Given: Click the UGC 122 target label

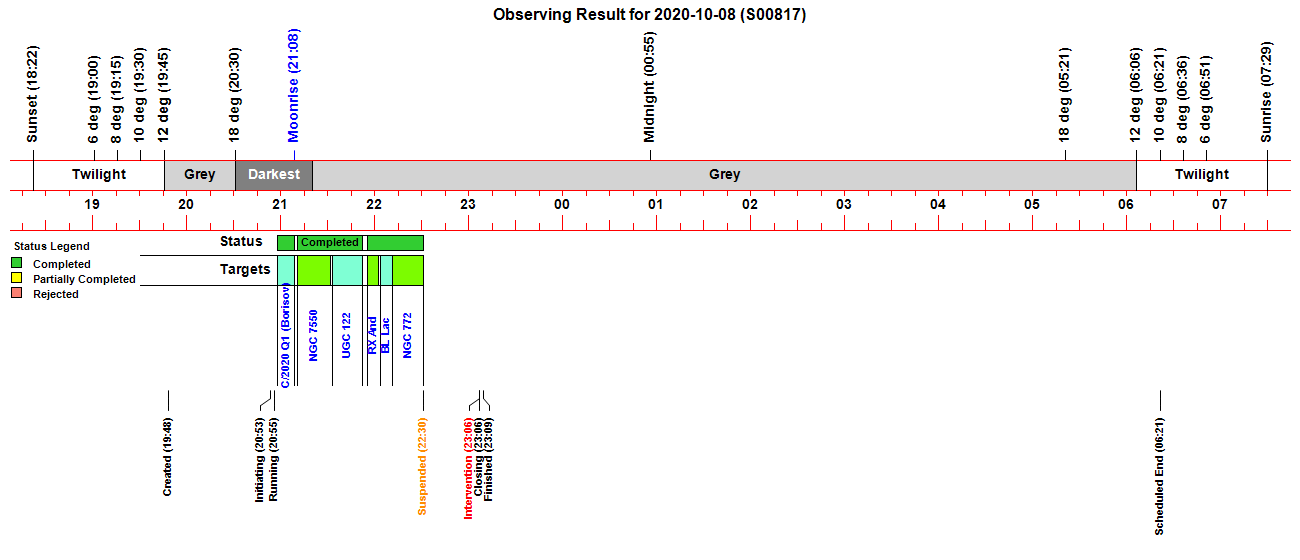Looking at the screenshot, I should click(x=347, y=335).
